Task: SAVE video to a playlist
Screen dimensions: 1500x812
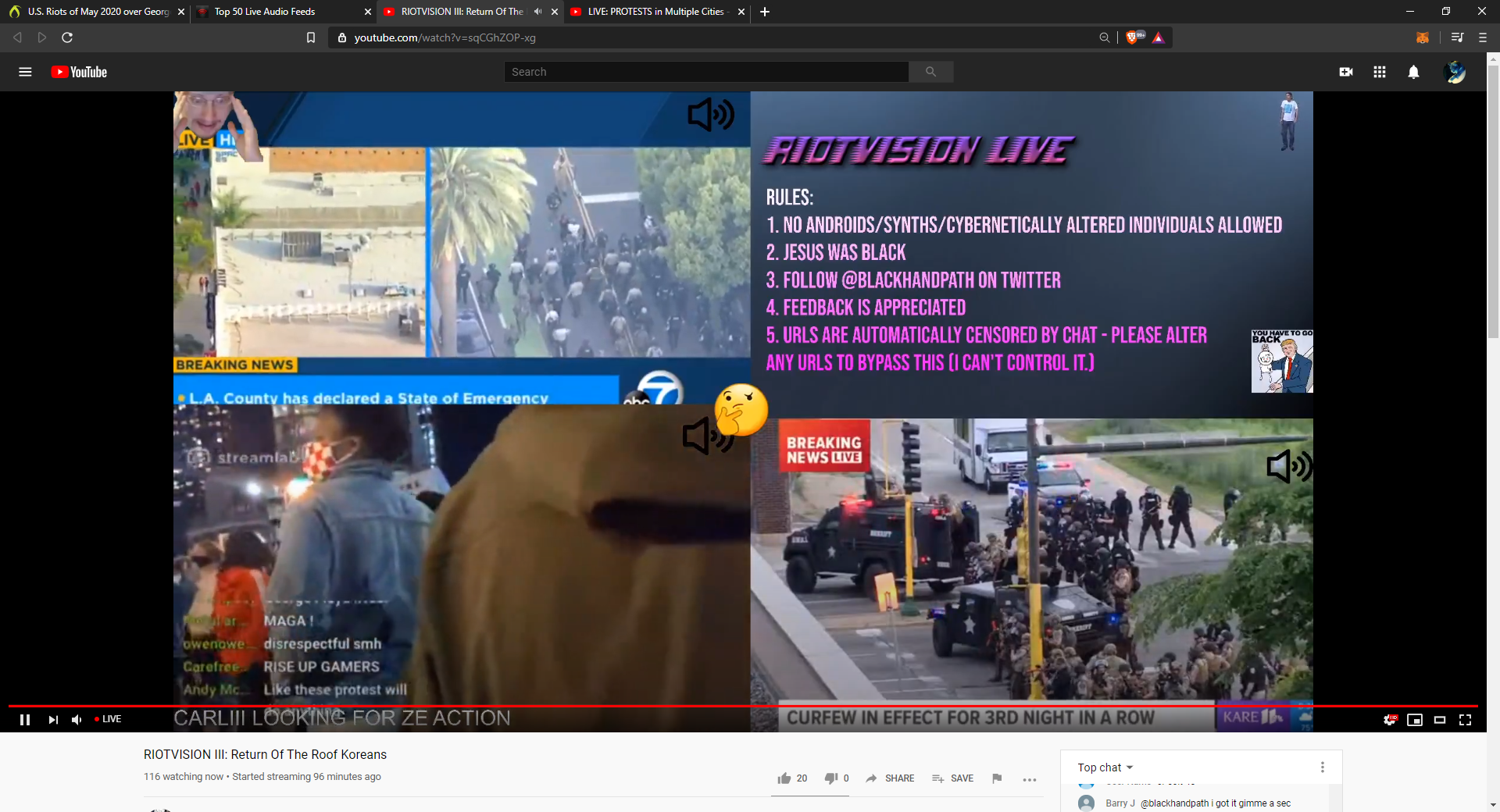Action: click(952, 778)
